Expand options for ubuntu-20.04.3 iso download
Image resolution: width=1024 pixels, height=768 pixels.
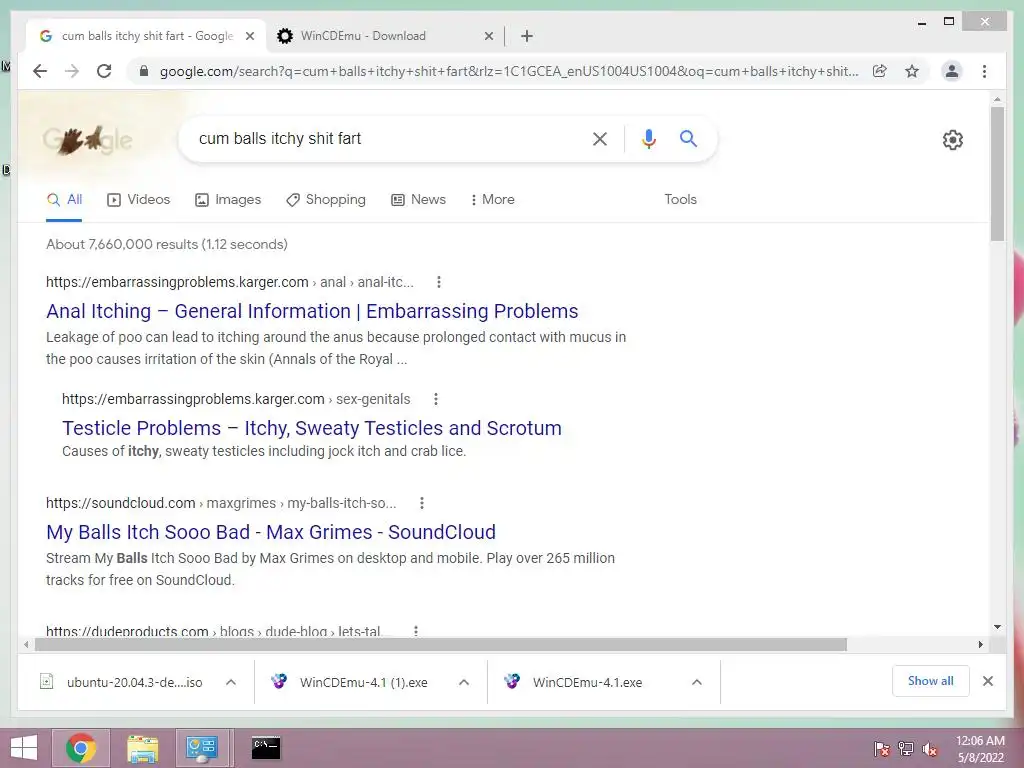click(231, 682)
